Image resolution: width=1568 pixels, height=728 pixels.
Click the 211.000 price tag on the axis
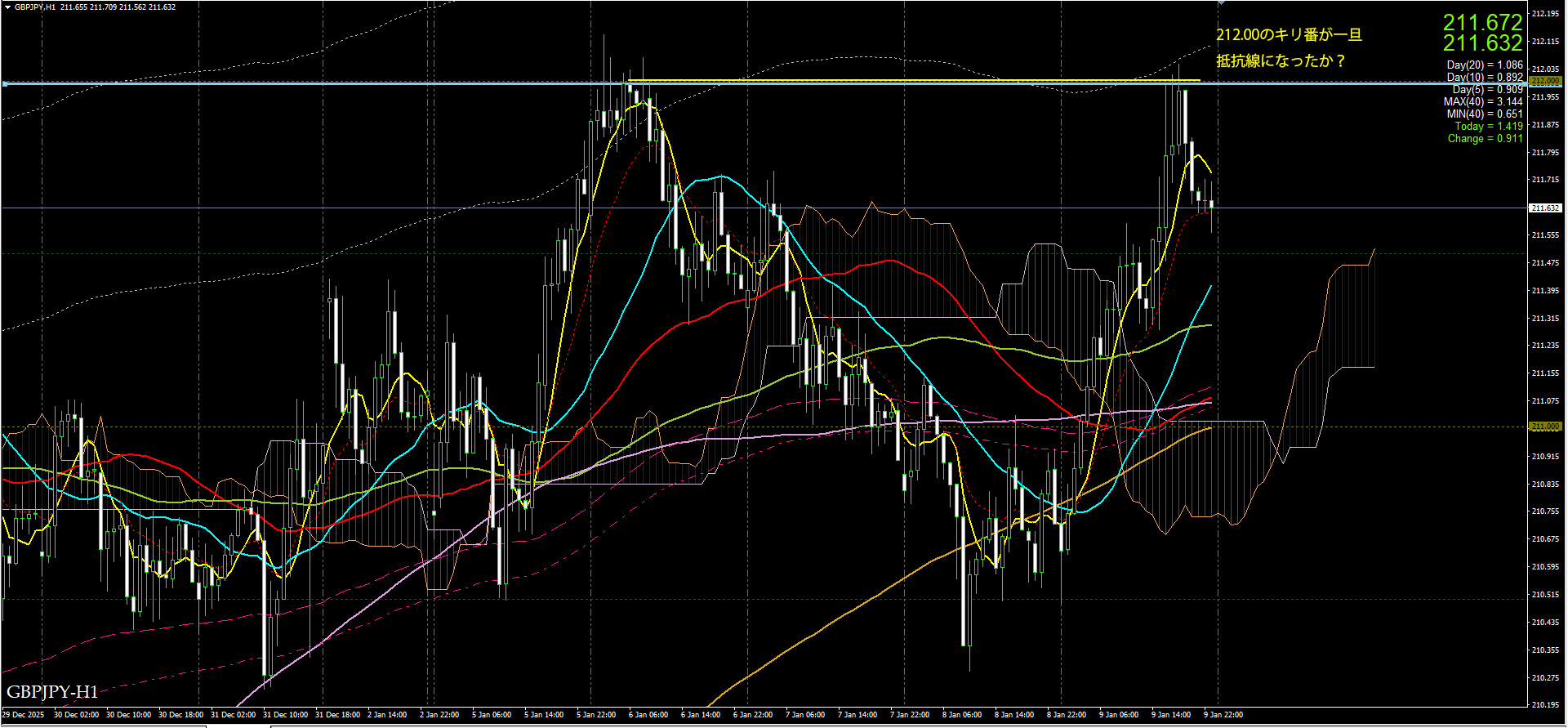1545,427
